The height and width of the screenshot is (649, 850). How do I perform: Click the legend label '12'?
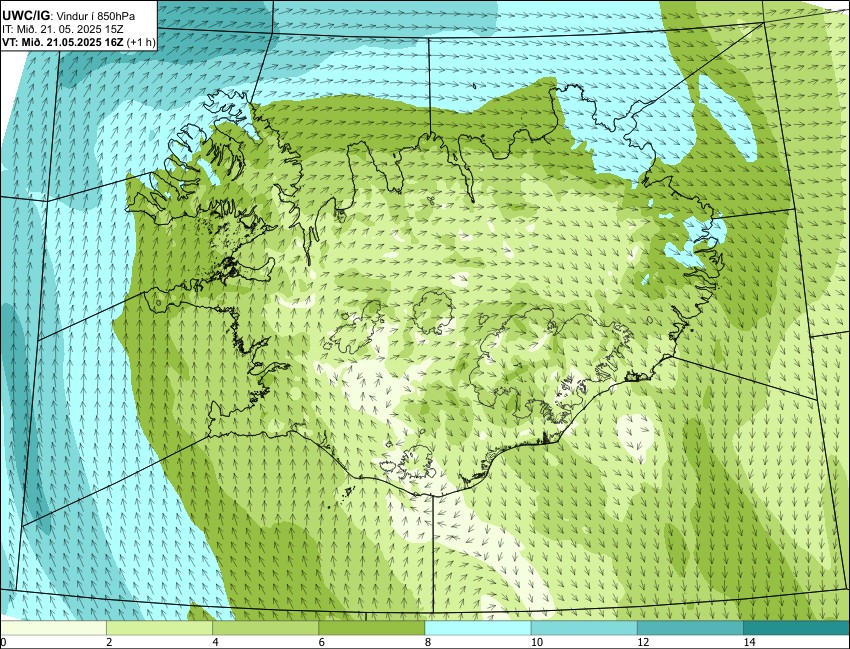[643, 642]
